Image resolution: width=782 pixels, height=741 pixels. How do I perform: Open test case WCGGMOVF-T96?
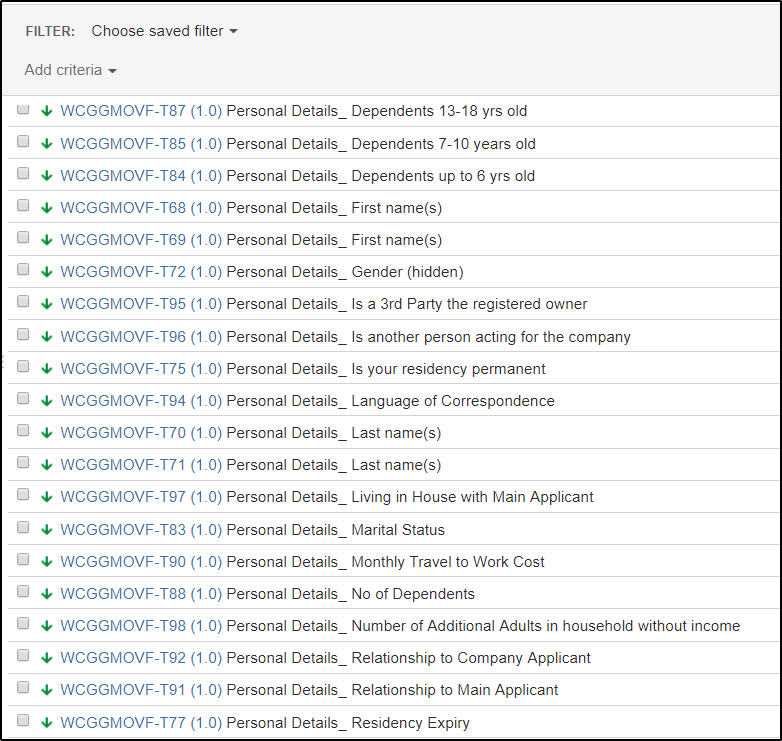pos(141,337)
